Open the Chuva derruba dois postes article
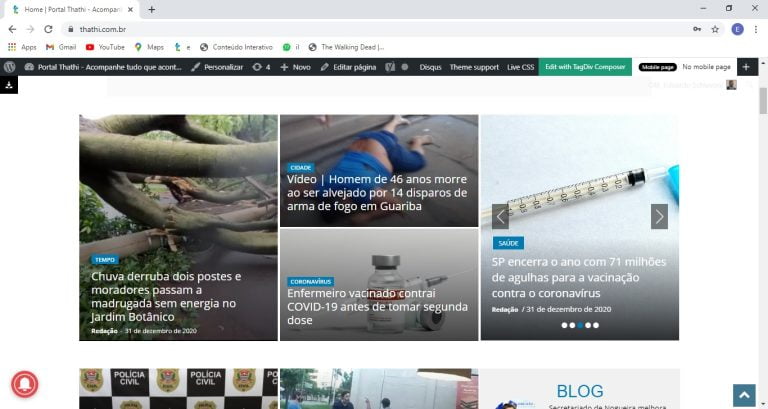This screenshot has height=409, width=768. coord(166,297)
